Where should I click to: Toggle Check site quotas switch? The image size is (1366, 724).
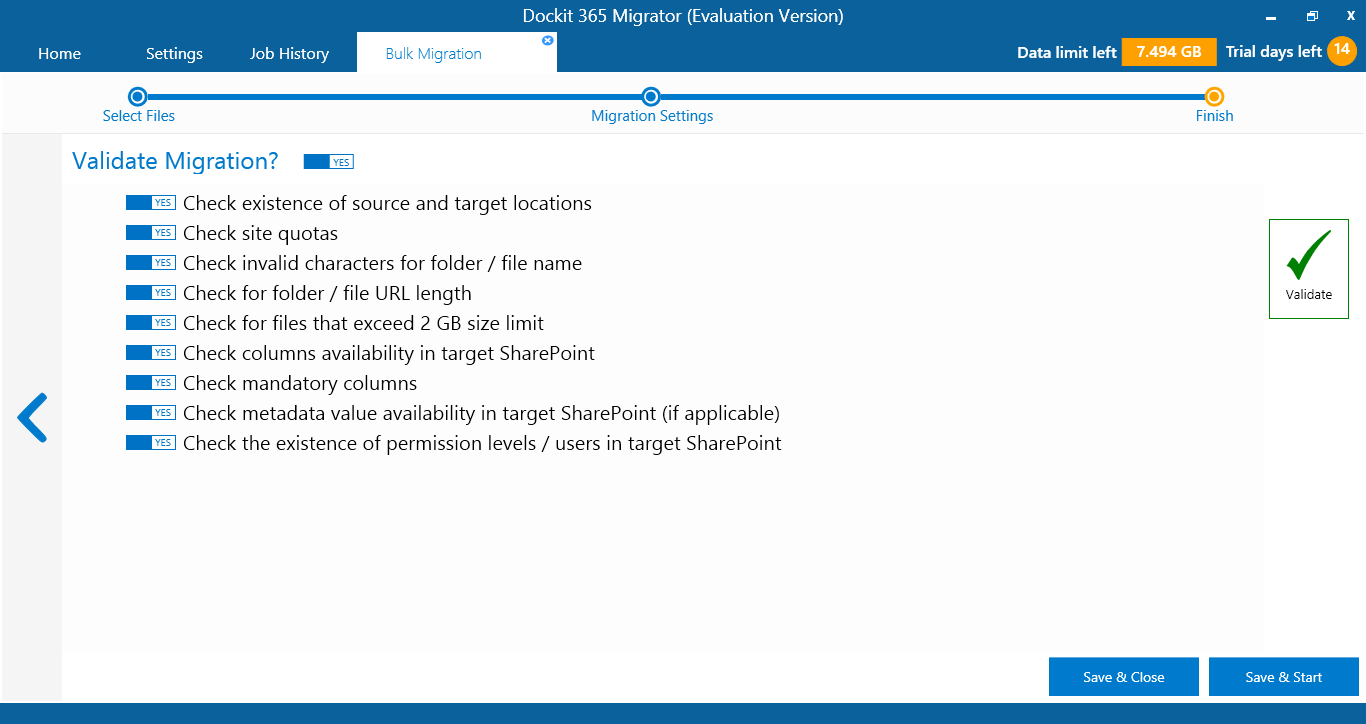click(151, 233)
